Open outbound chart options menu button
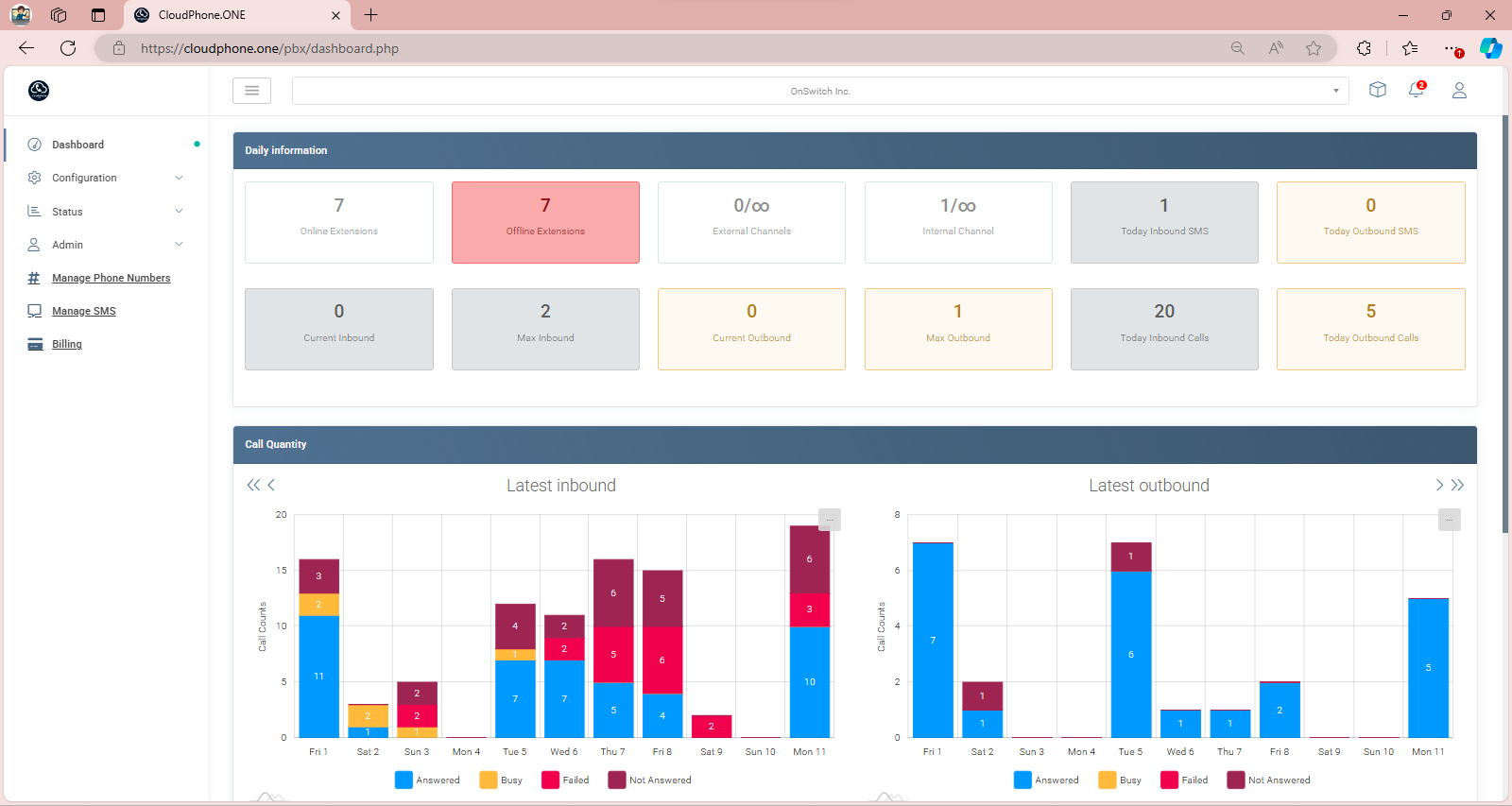1512x806 pixels. pos(1449,520)
